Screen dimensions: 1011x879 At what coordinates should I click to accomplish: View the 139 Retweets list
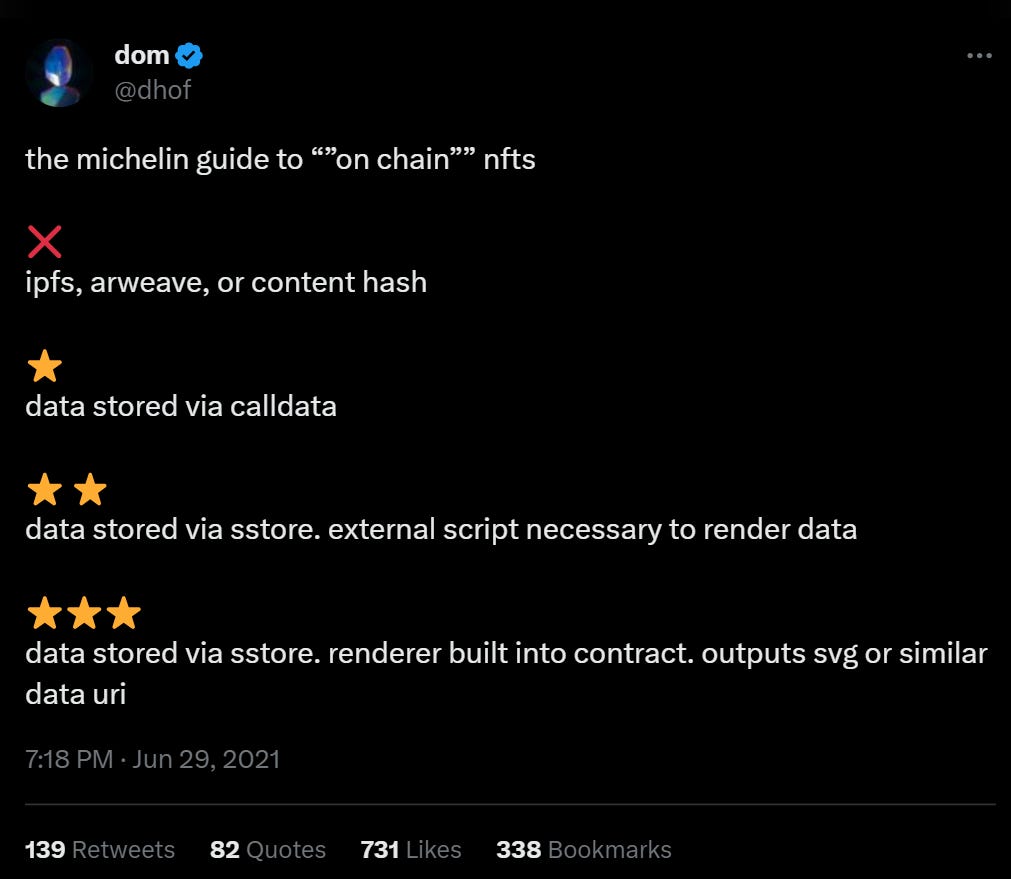tap(100, 850)
